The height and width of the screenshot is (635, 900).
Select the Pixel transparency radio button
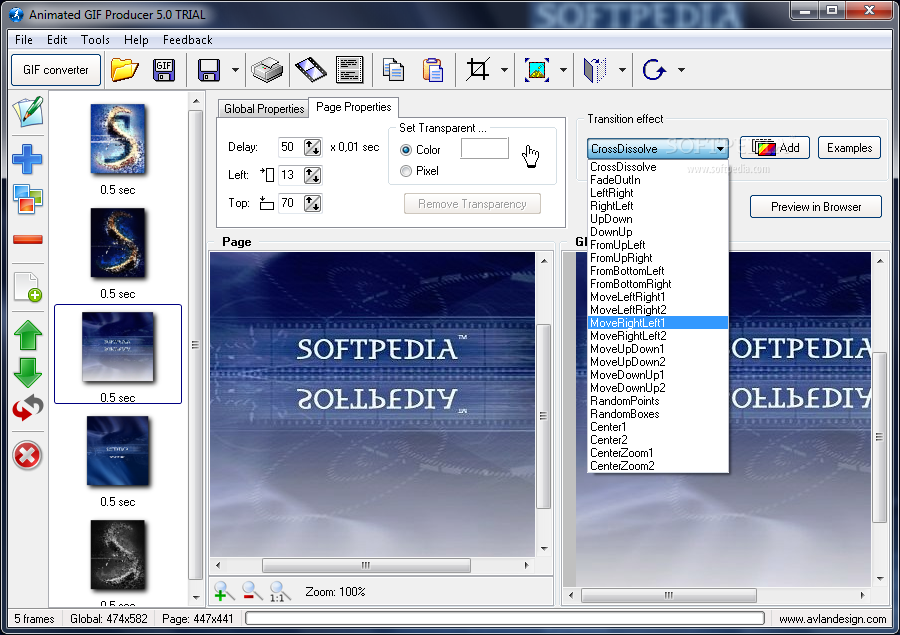(x=406, y=171)
